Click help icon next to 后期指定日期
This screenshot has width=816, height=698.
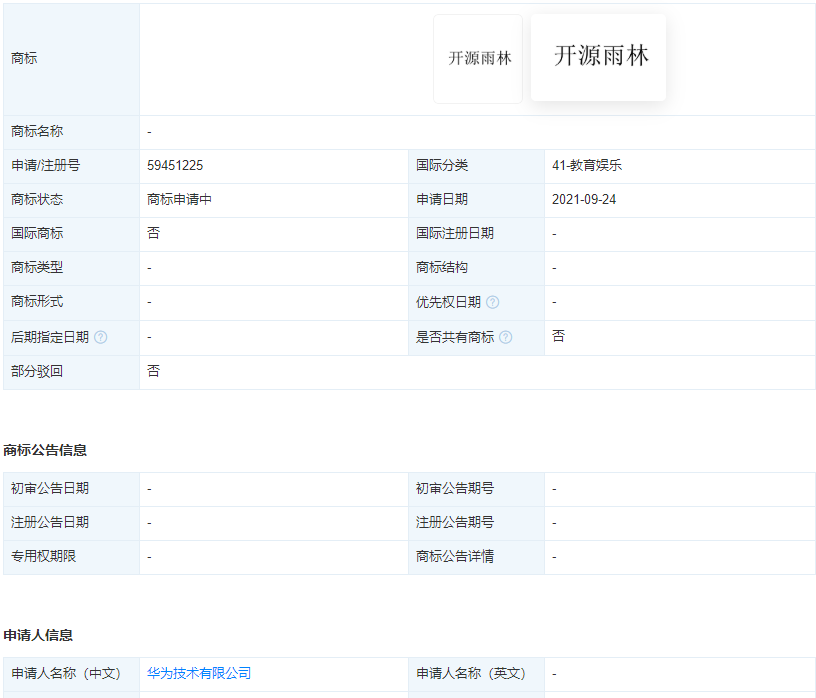coord(100,337)
